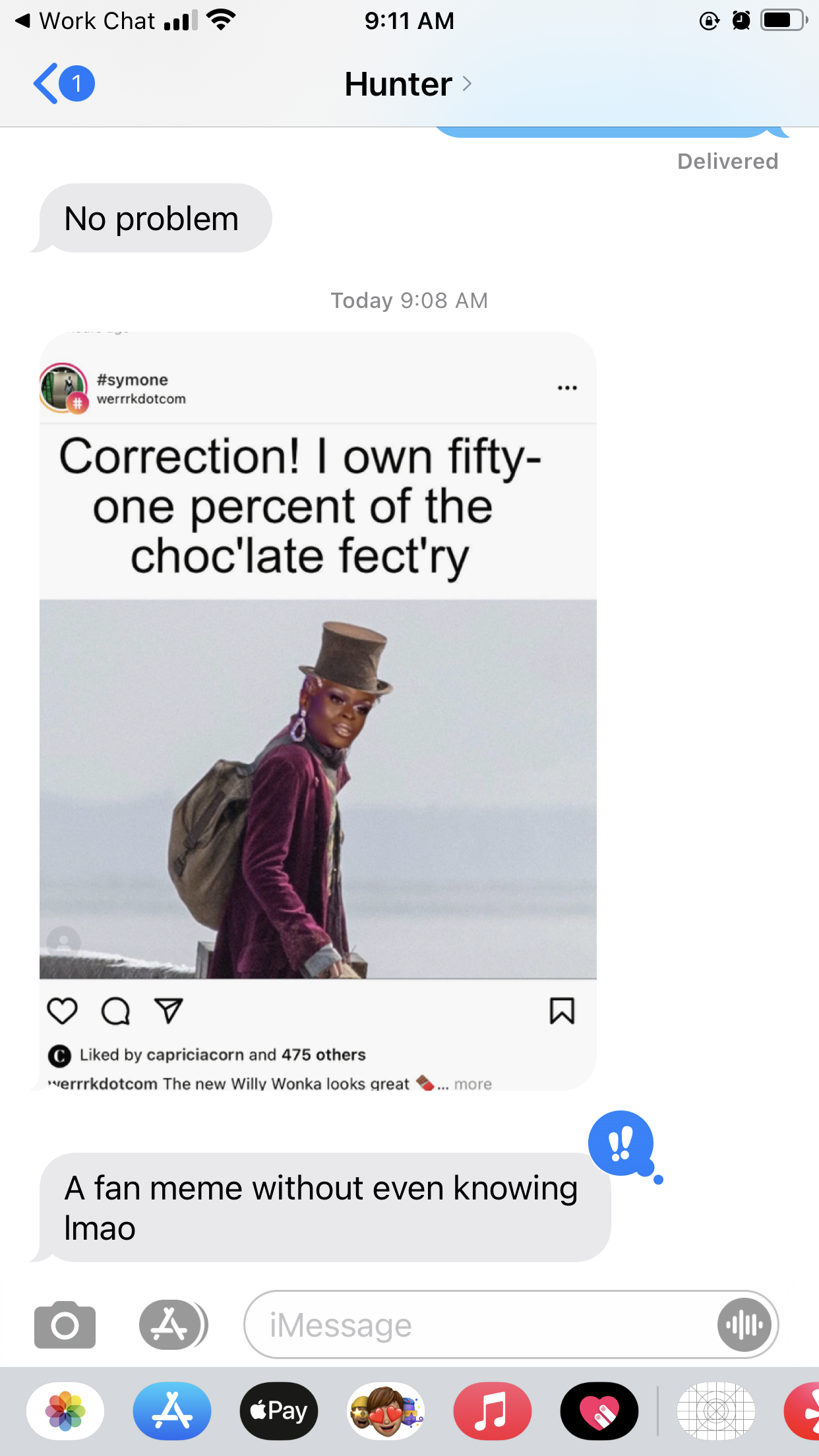Open Digital Touch heart icon
The width and height of the screenshot is (819, 1456).
(x=599, y=1411)
